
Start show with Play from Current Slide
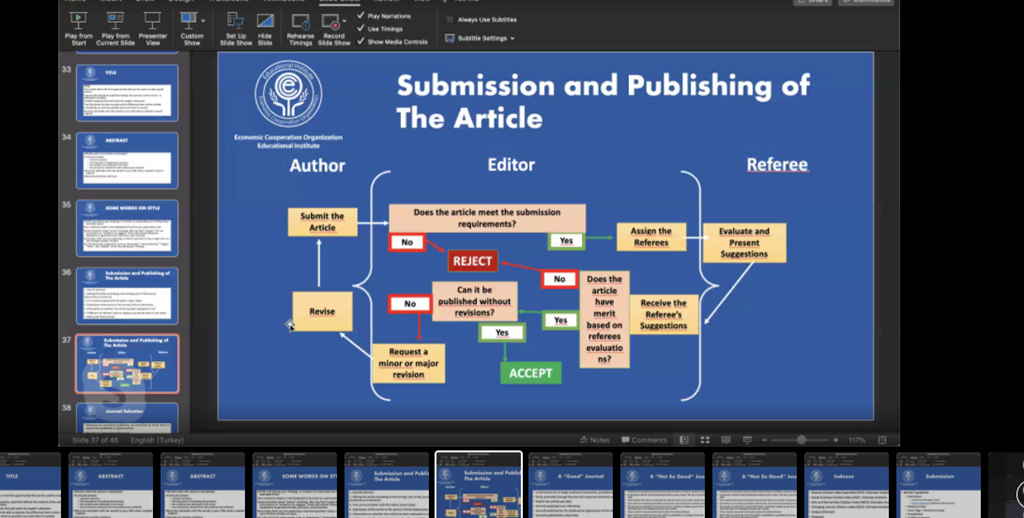(115, 21)
